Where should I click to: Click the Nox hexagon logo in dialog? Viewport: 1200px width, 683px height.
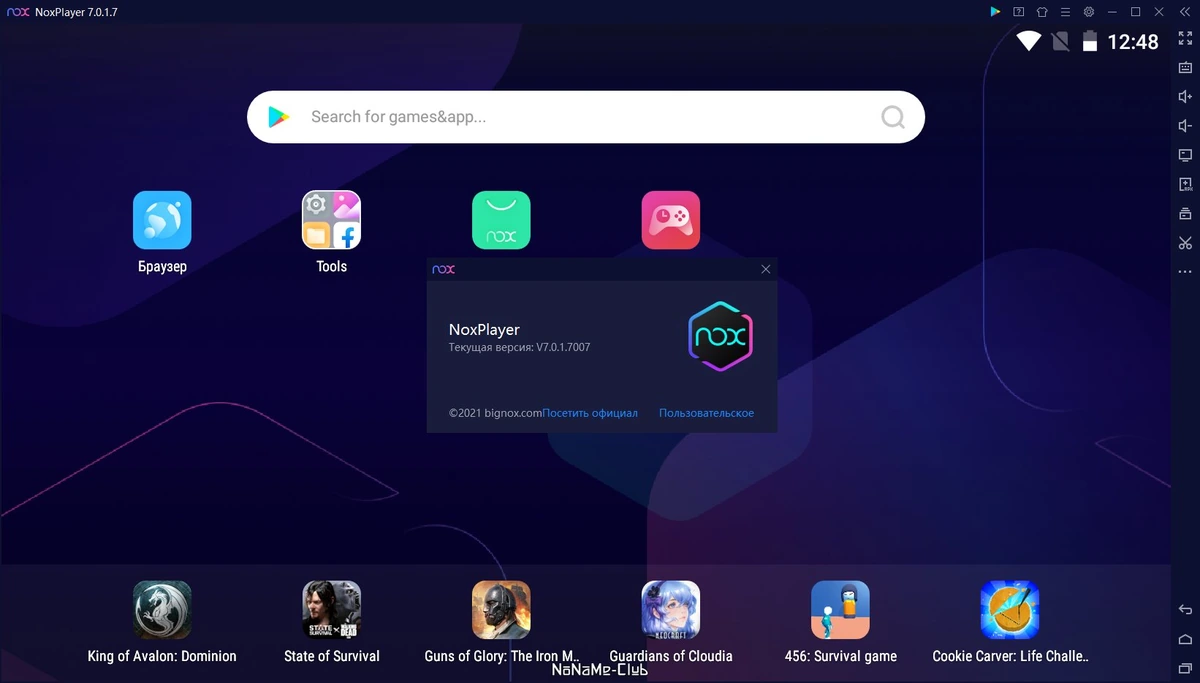pos(720,336)
